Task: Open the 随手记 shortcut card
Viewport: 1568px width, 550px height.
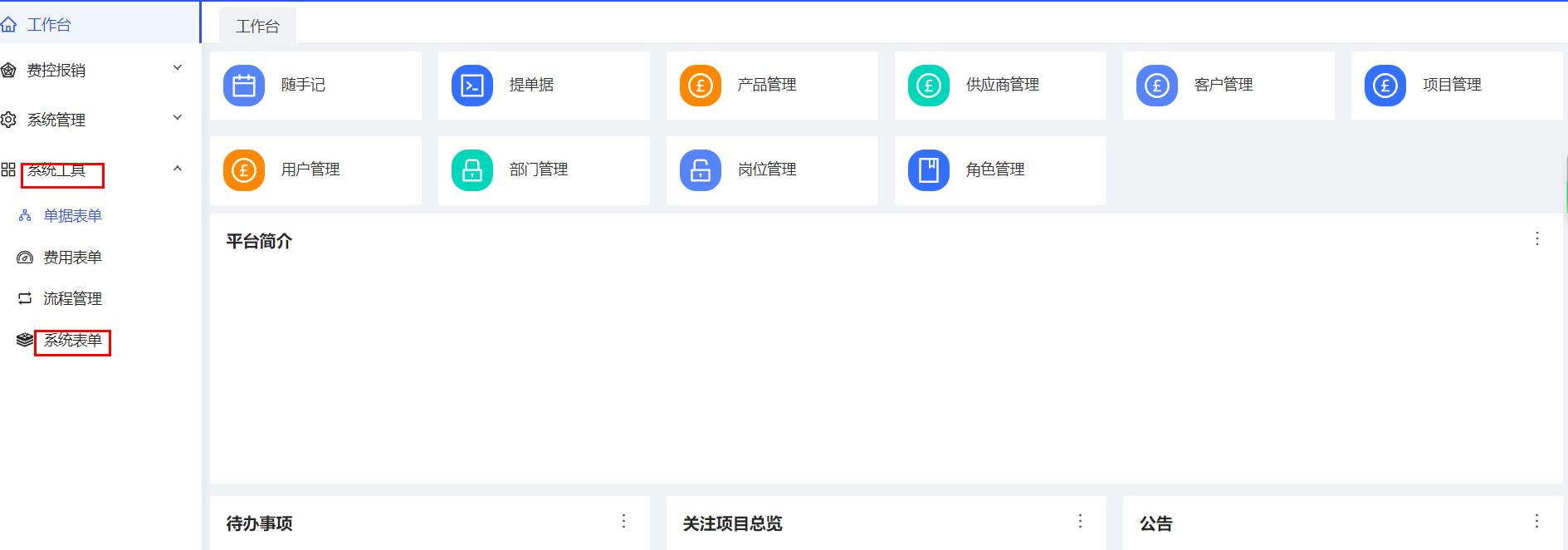Action: [x=315, y=86]
